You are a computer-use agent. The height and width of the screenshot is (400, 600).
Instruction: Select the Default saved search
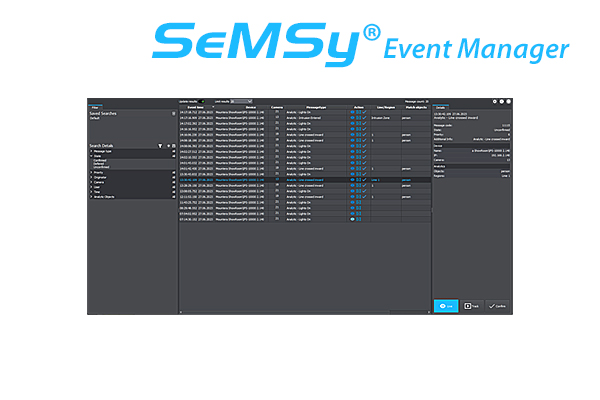[95, 118]
